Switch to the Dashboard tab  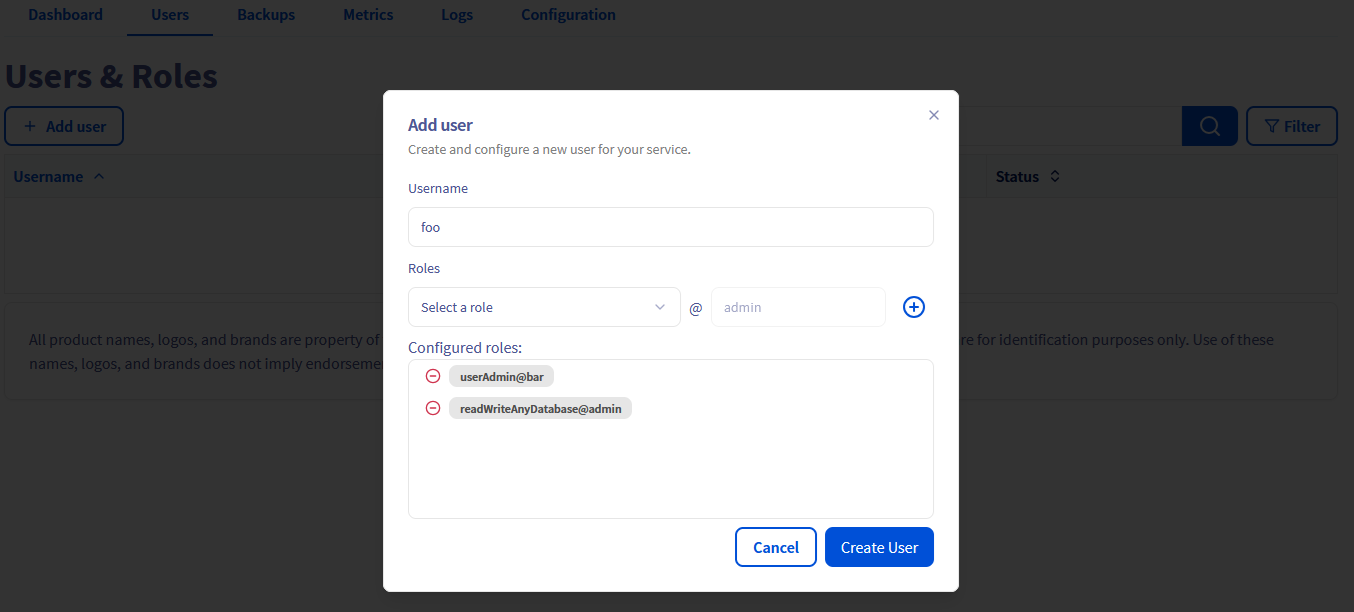point(65,15)
